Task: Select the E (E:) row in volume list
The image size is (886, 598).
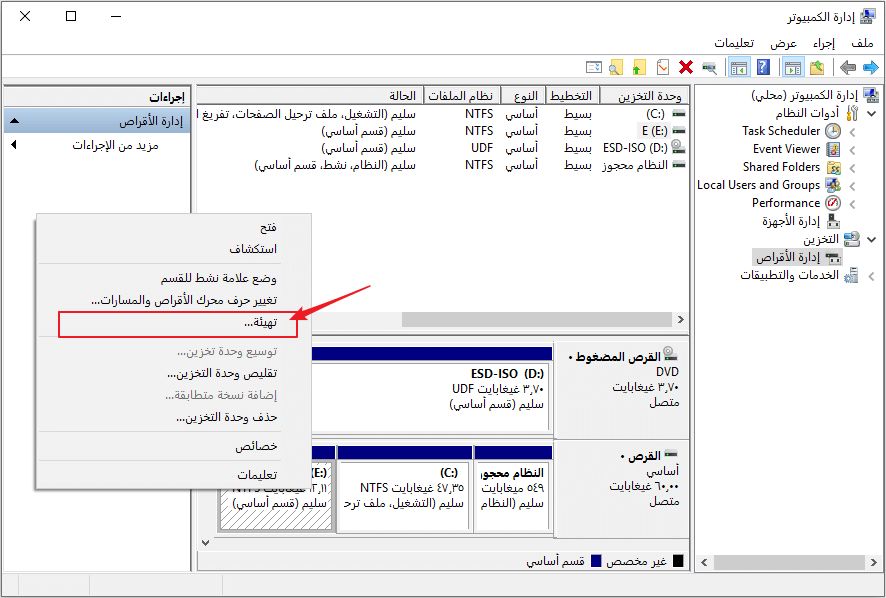Action: [442, 131]
